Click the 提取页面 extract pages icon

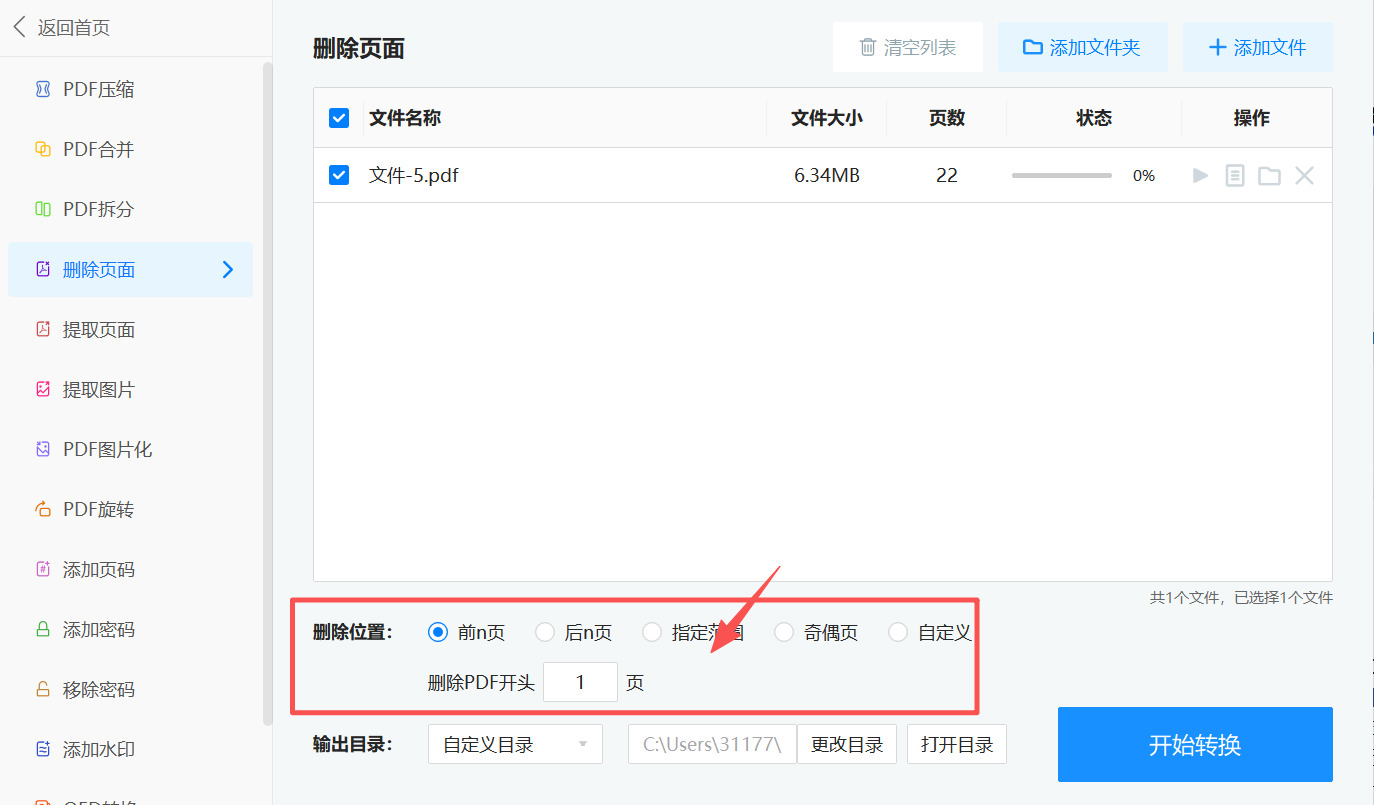43,330
